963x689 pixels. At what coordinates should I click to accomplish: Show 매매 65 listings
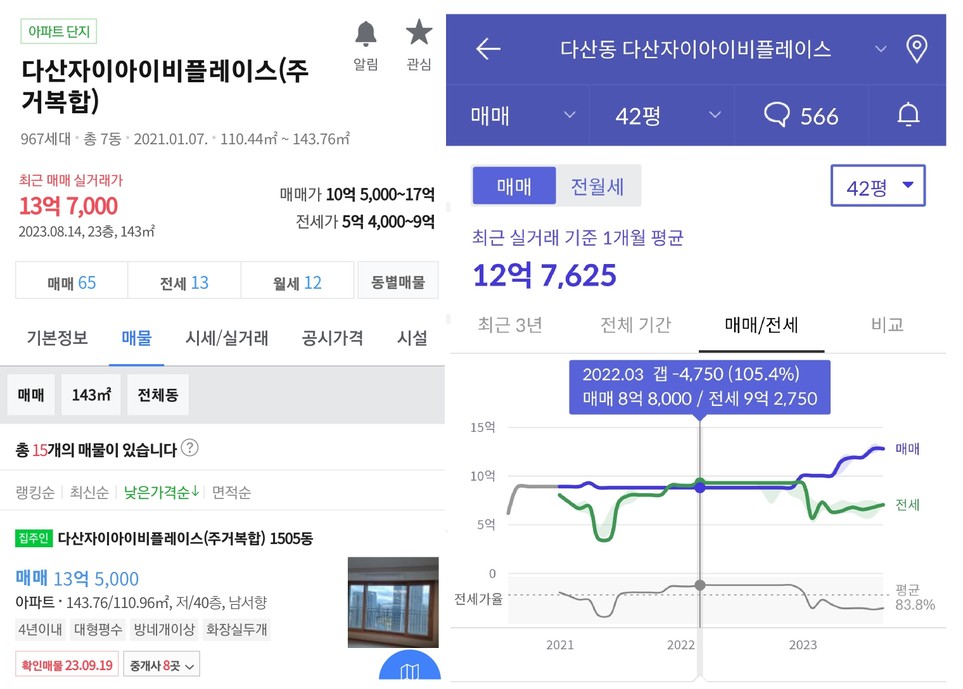point(71,282)
